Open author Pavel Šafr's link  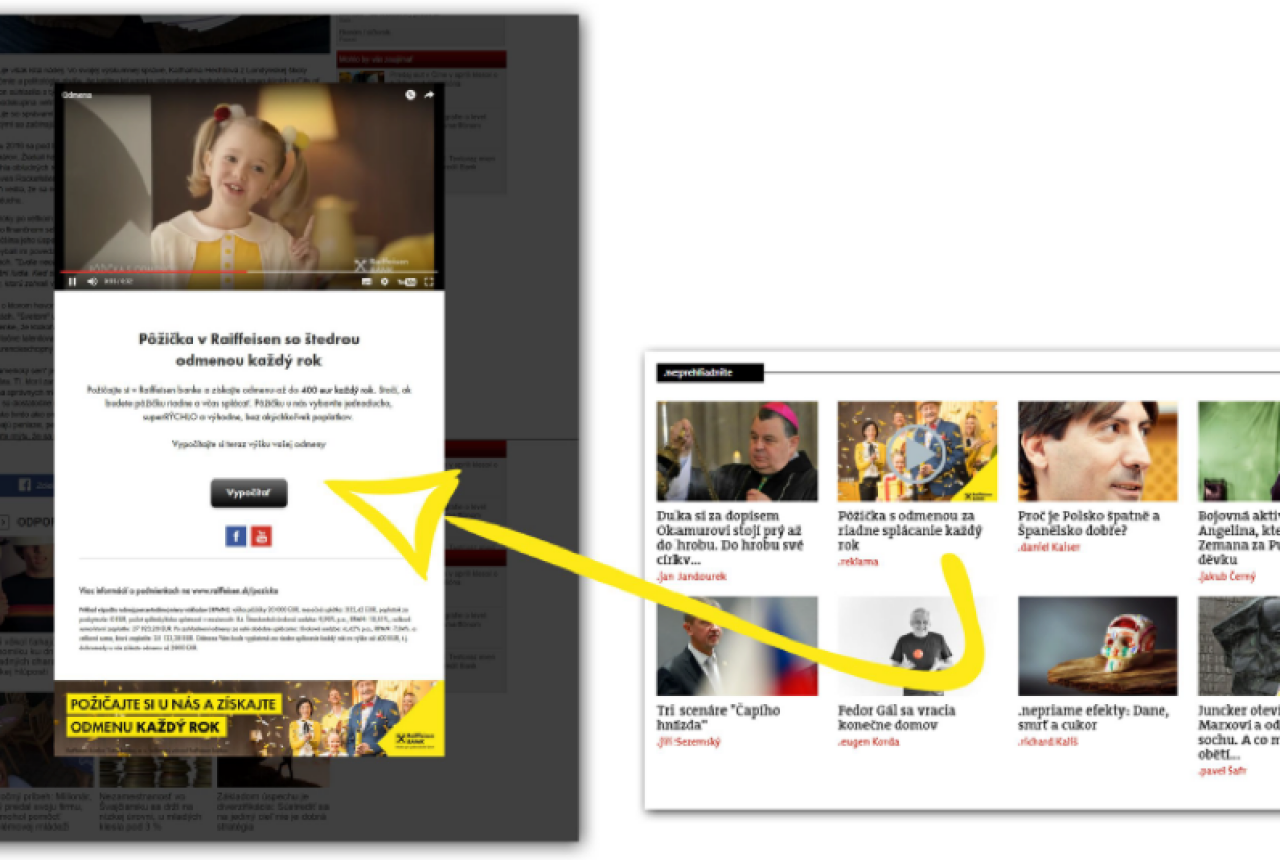(x=1223, y=771)
